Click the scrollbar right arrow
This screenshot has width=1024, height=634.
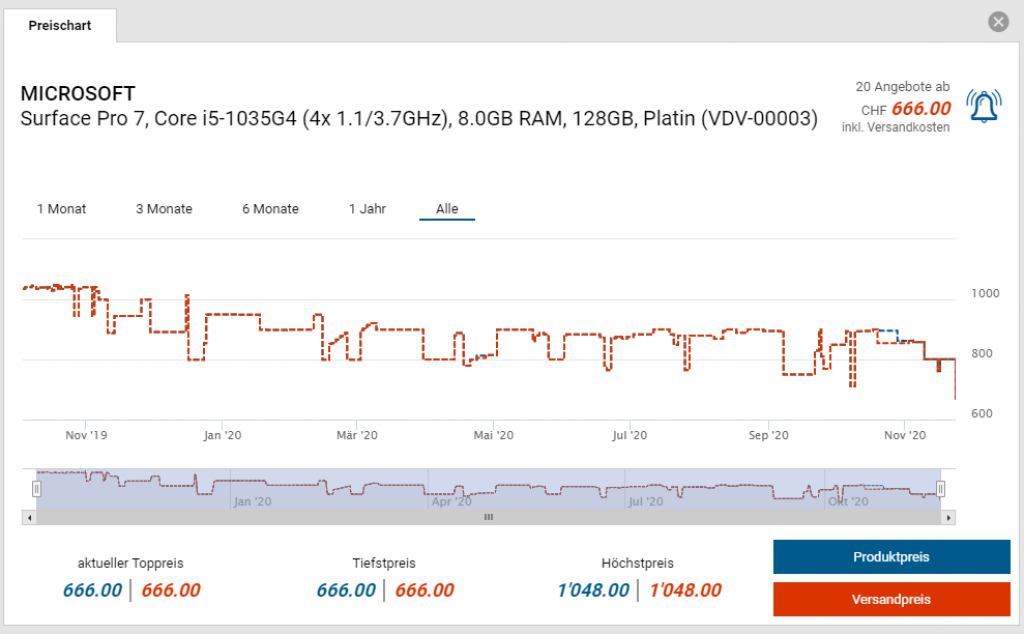[949, 517]
